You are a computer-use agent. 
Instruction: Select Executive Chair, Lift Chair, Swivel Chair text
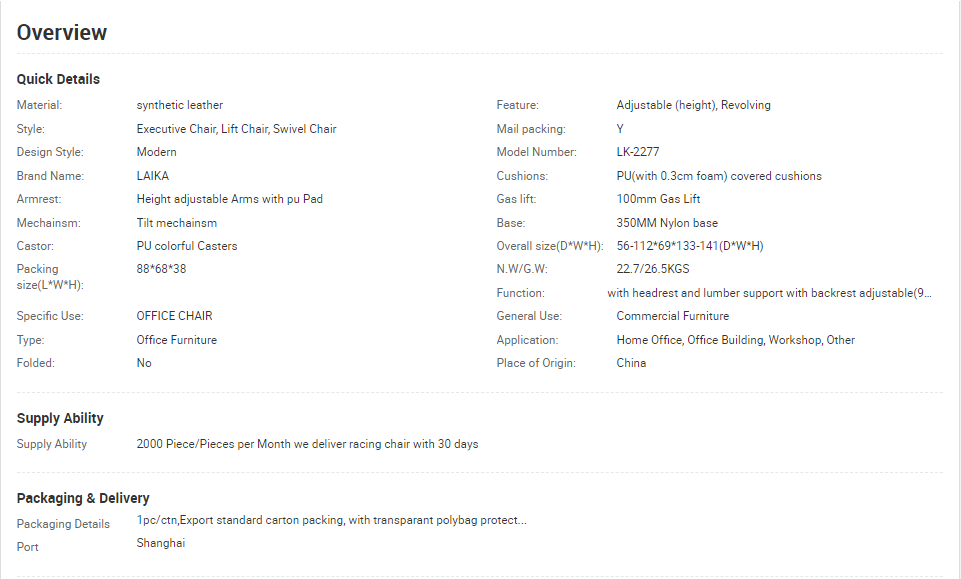[x=237, y=129]
